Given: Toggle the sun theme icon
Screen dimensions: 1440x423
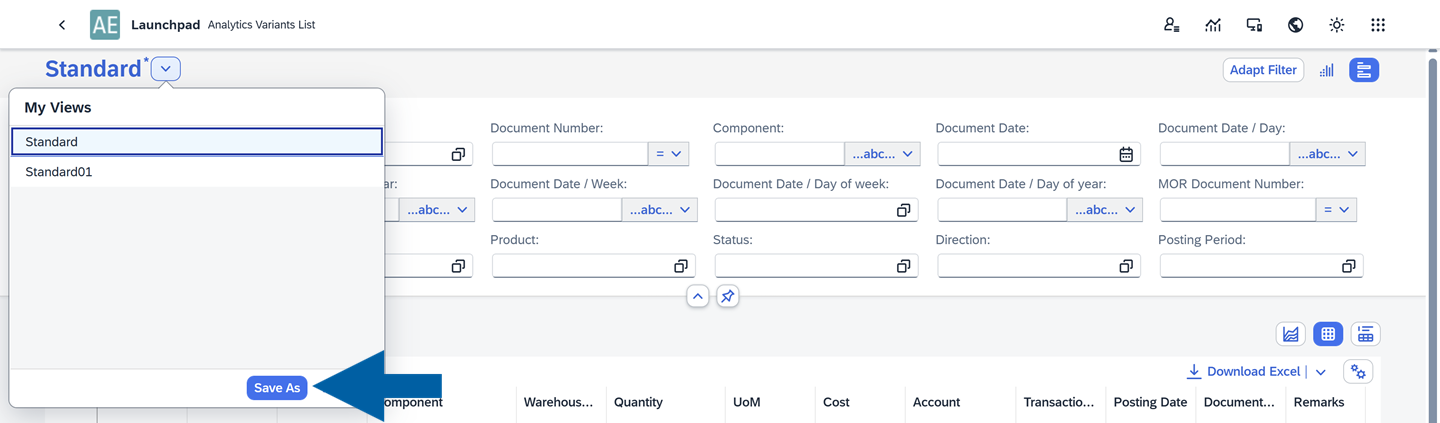Looking at the screenshot, I should click(x=1336, y=25).
